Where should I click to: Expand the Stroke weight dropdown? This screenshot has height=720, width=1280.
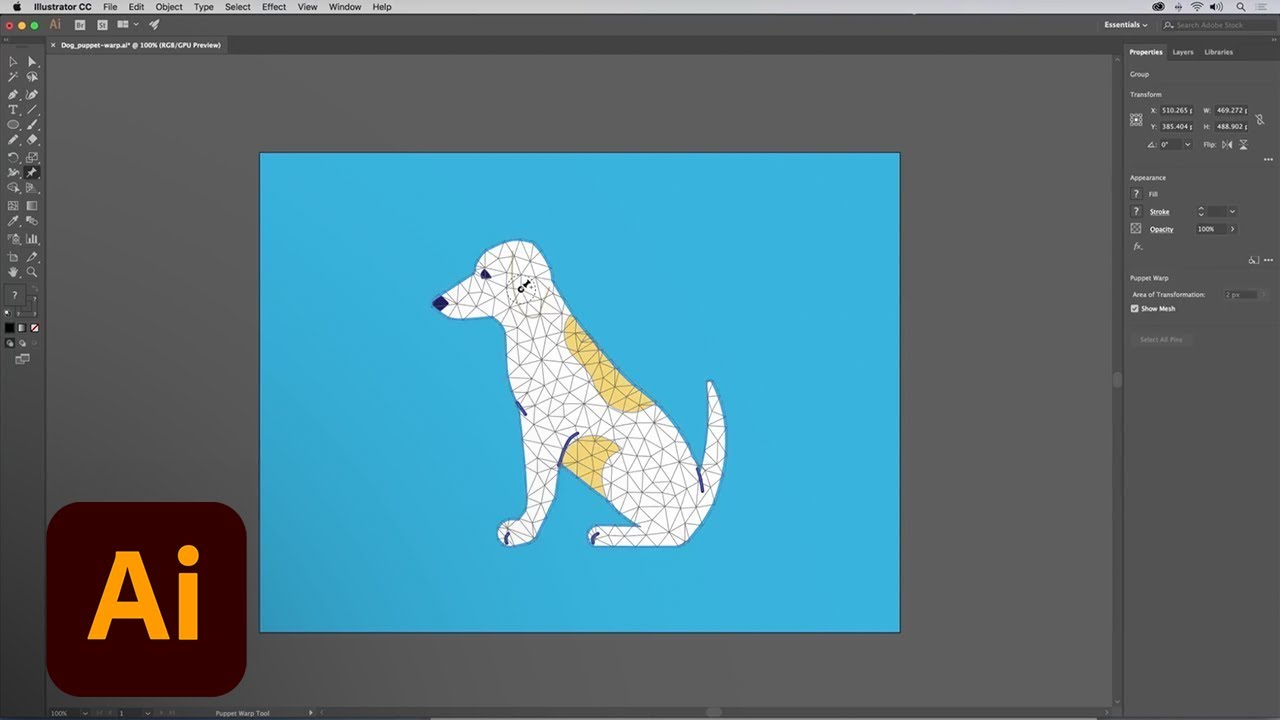click(x=1231, y=211)
